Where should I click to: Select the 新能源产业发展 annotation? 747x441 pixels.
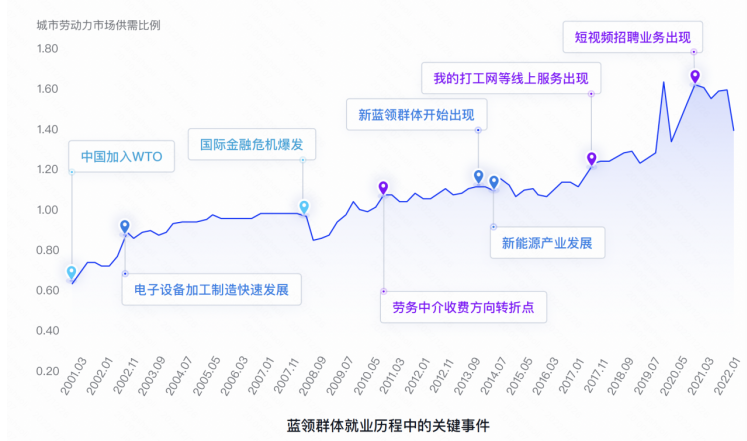point(547,243)
